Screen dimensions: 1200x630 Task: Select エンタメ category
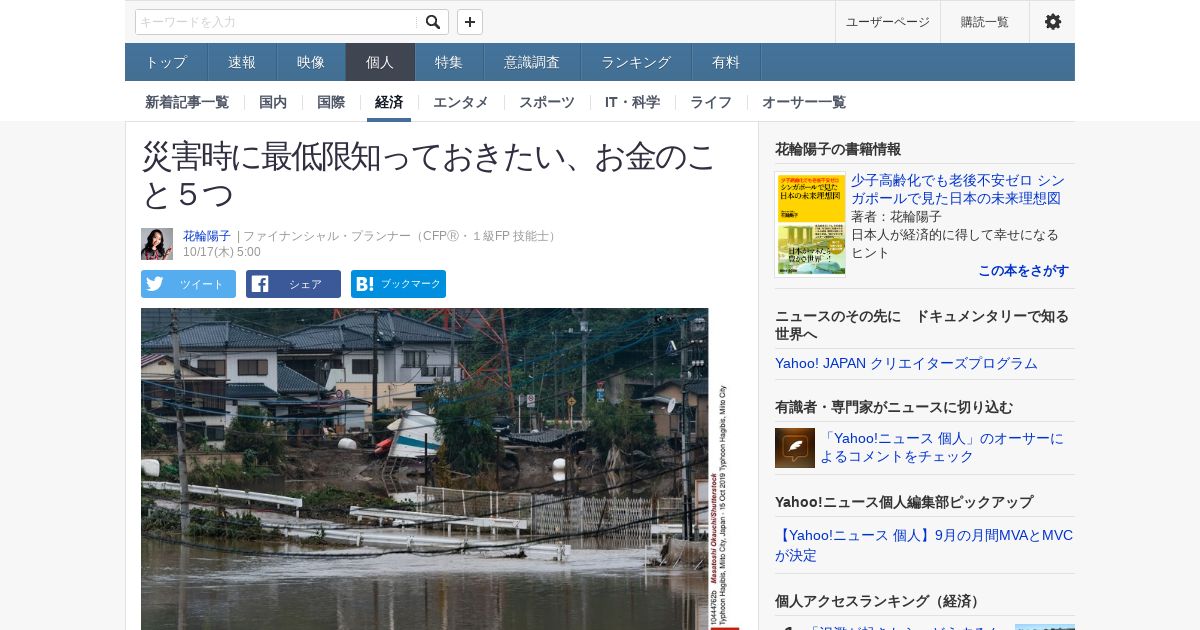461,102
